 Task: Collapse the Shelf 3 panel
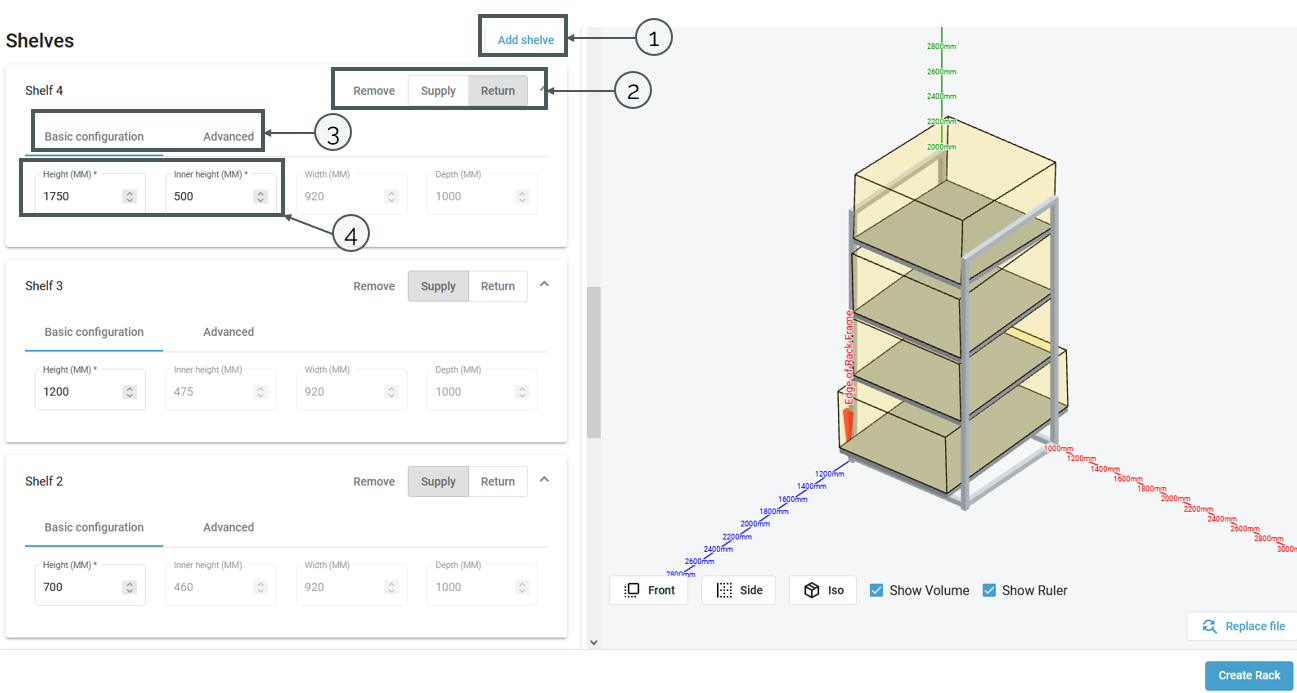(x=544, y=284)
